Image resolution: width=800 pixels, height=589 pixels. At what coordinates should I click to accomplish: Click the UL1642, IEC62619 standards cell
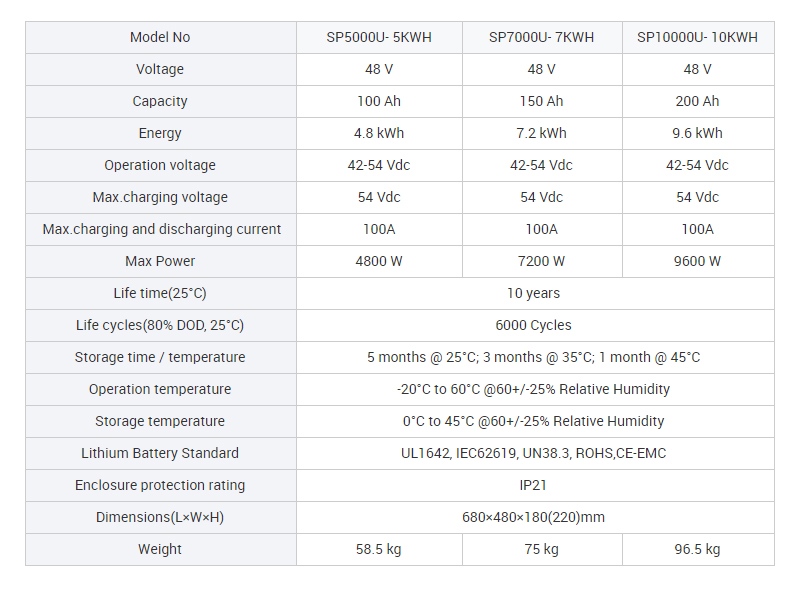[x=534, y=453]
